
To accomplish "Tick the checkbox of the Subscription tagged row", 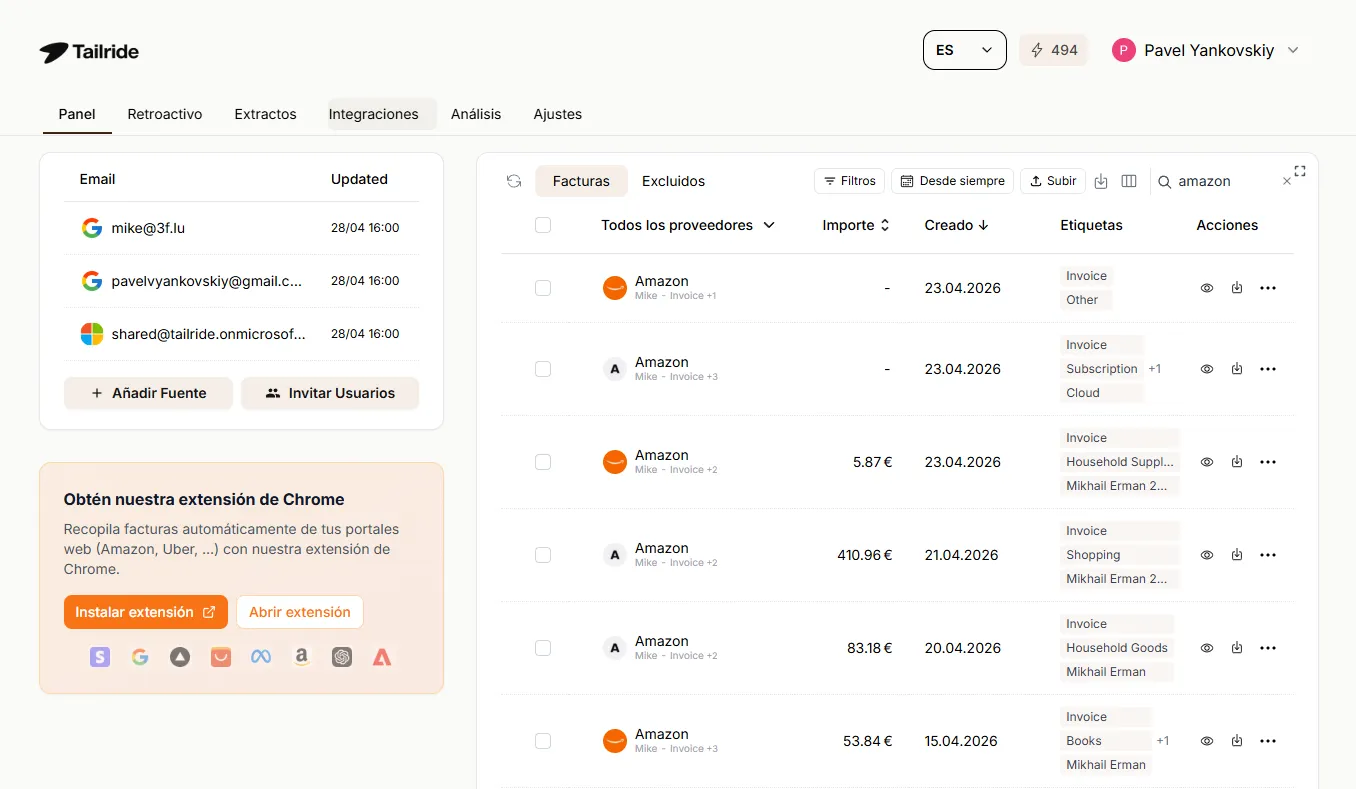I will 543,369.
